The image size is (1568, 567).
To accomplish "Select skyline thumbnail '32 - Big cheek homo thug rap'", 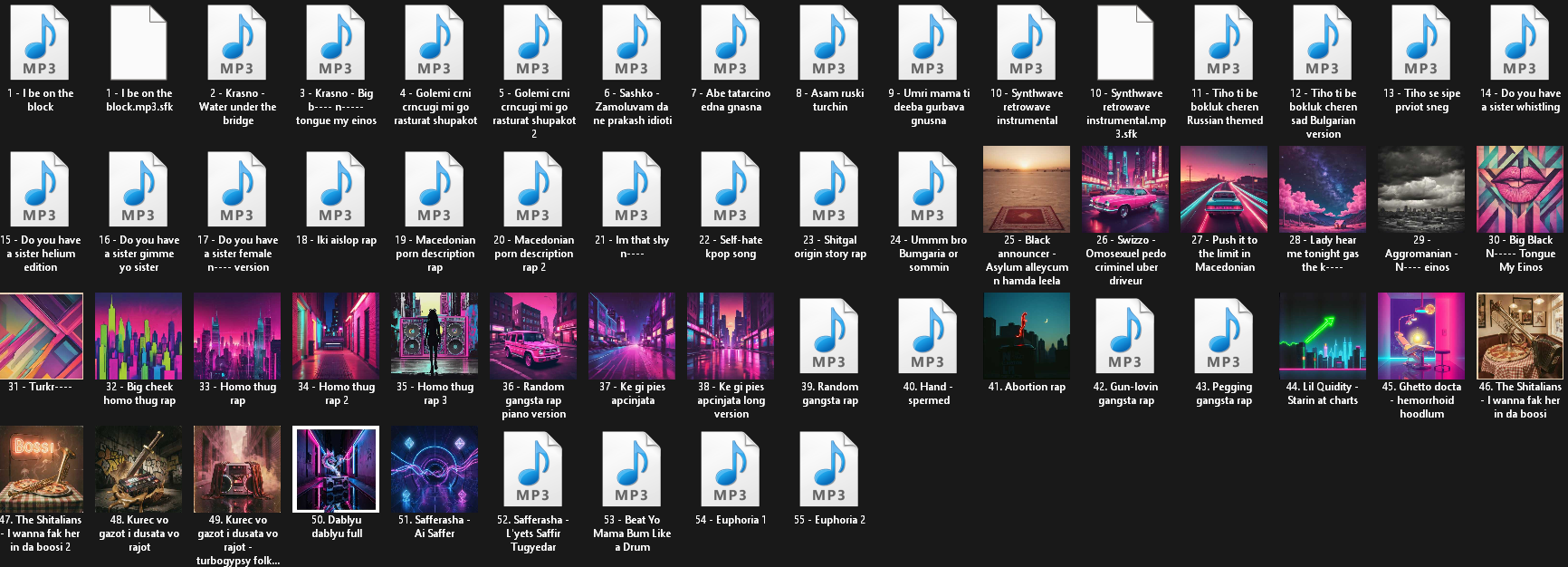I will point(139,336).
